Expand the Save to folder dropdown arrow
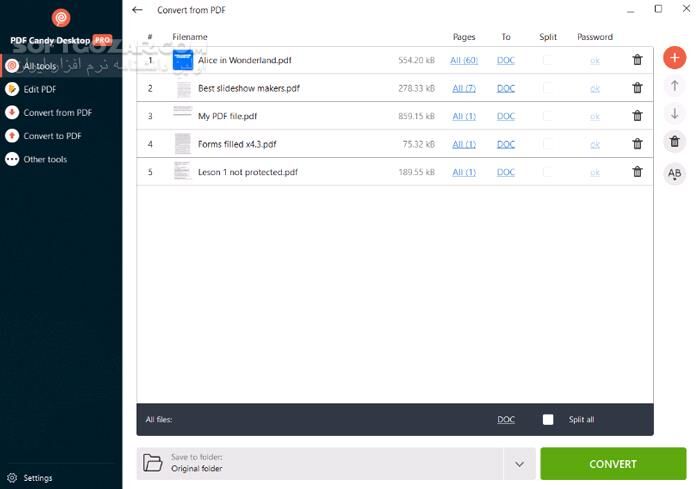The width and height of the screenshot is (700, 489). [519, 463]
